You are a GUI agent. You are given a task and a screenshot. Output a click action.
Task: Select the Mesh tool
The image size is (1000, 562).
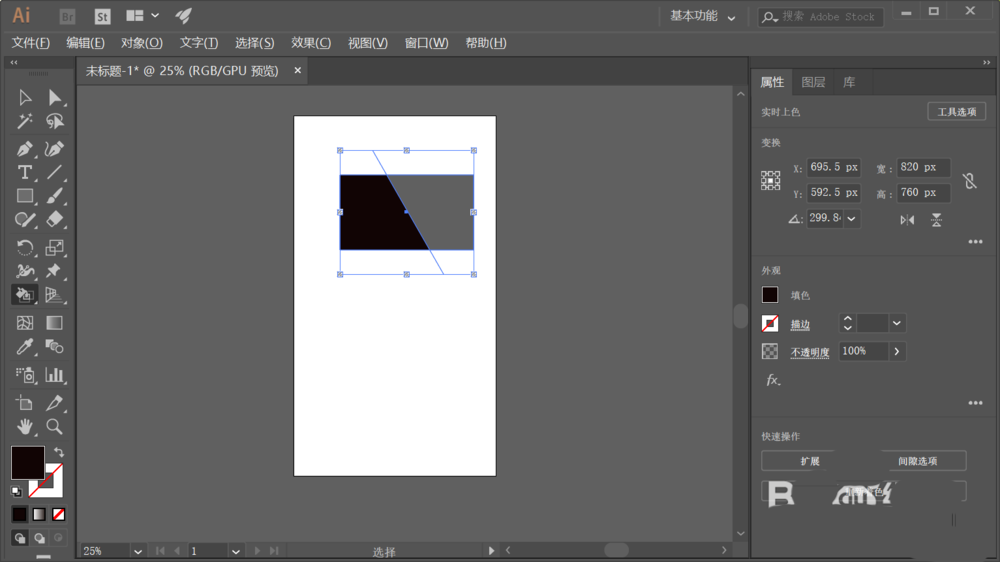coord(25,323)
